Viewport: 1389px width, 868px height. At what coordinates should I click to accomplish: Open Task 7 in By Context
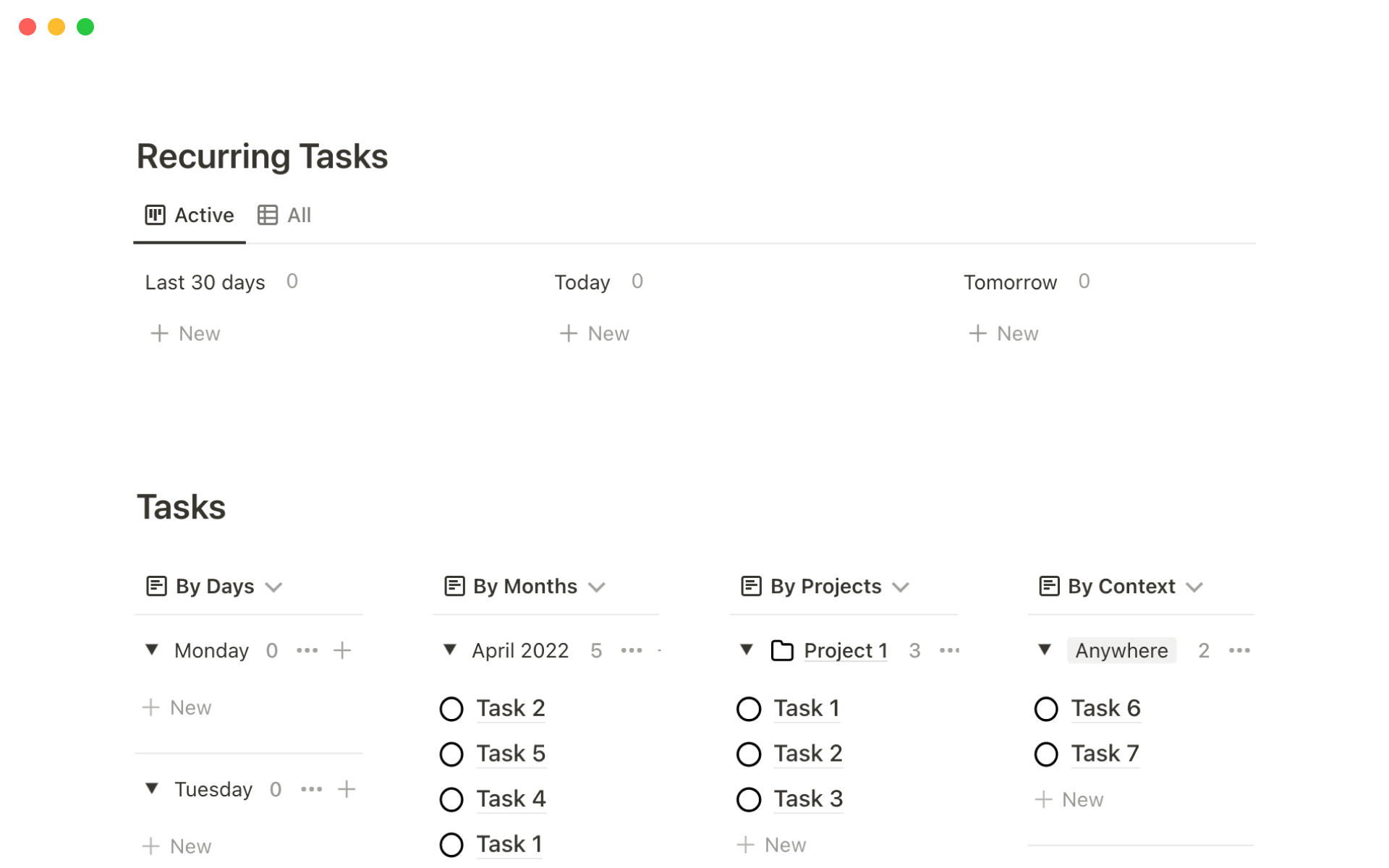coord(1105,754)
